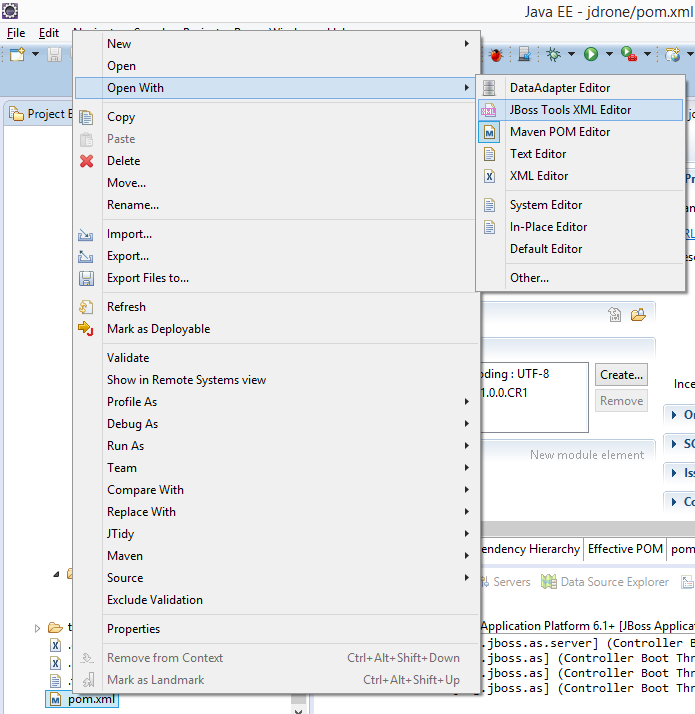This screenshot has width=695, height=714.
Task: Select Default Editor option
Action: pos(580,249)
